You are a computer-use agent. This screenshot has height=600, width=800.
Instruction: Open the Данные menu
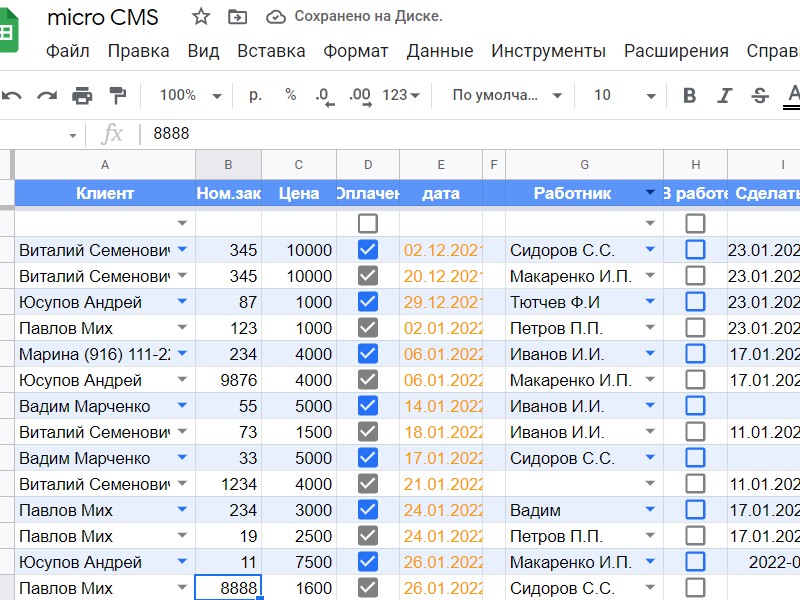pos(440,51)
